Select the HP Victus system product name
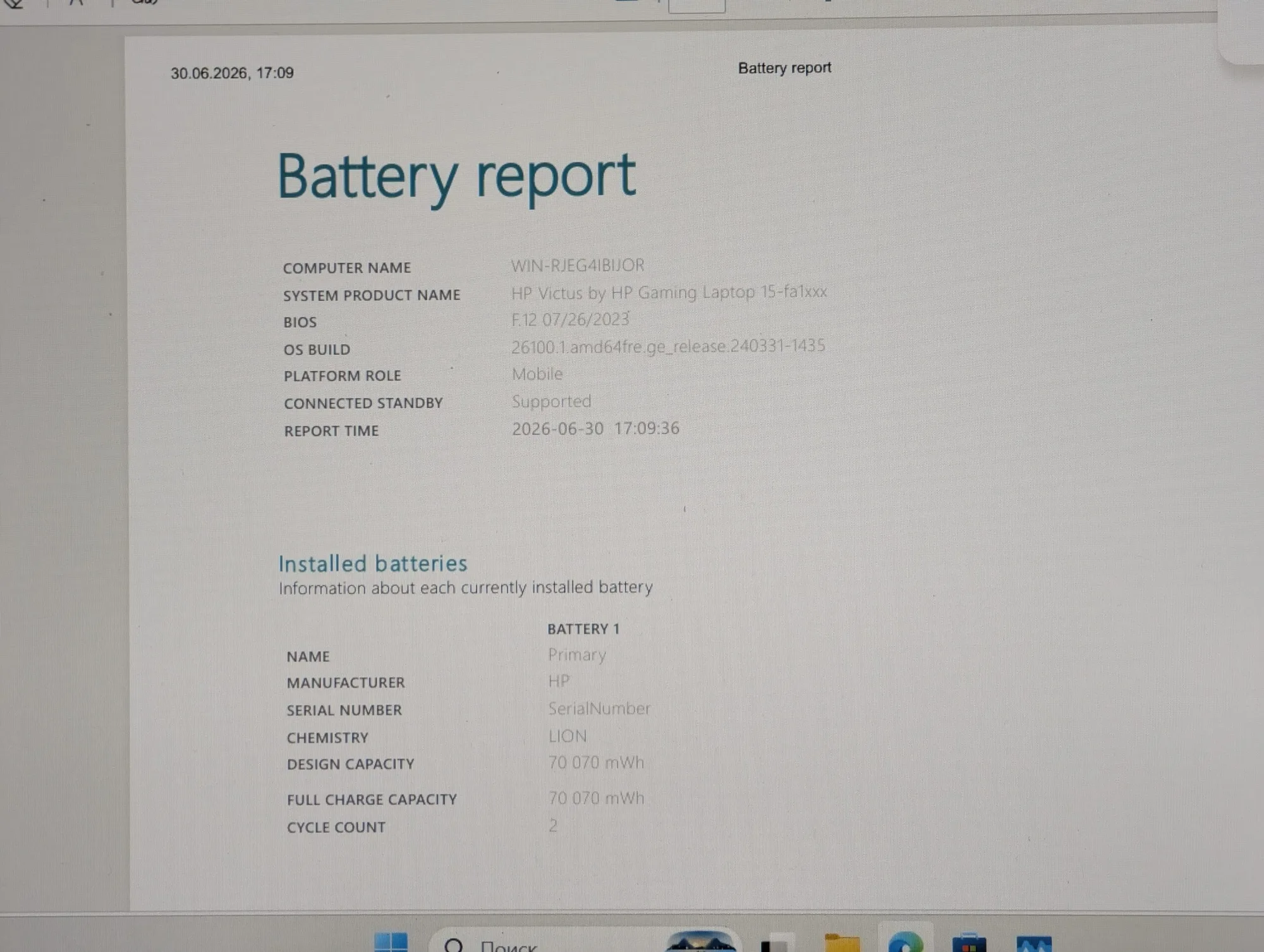The image size is (1264, 952). click(x=669, y=292)
